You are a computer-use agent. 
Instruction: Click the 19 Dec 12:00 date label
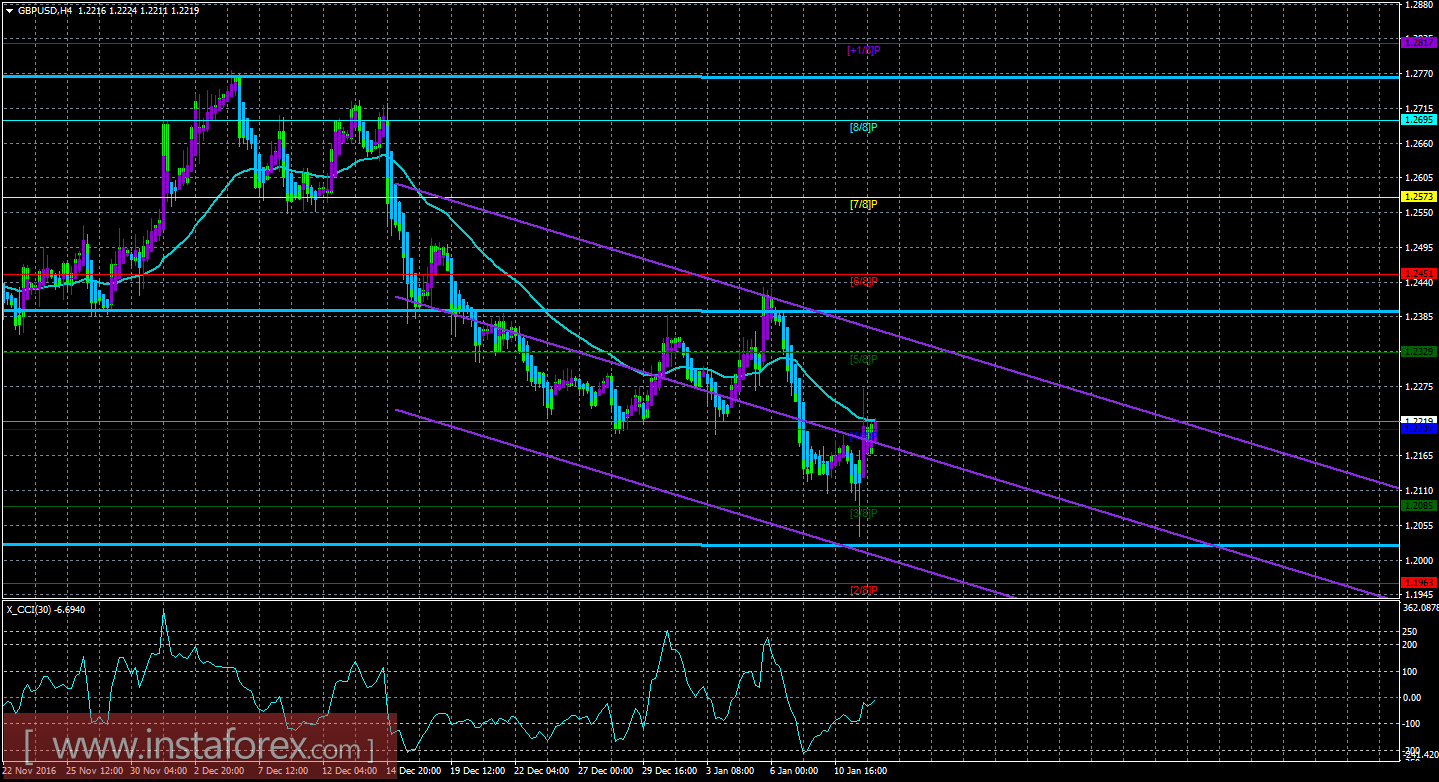click(x=480, y=772)
